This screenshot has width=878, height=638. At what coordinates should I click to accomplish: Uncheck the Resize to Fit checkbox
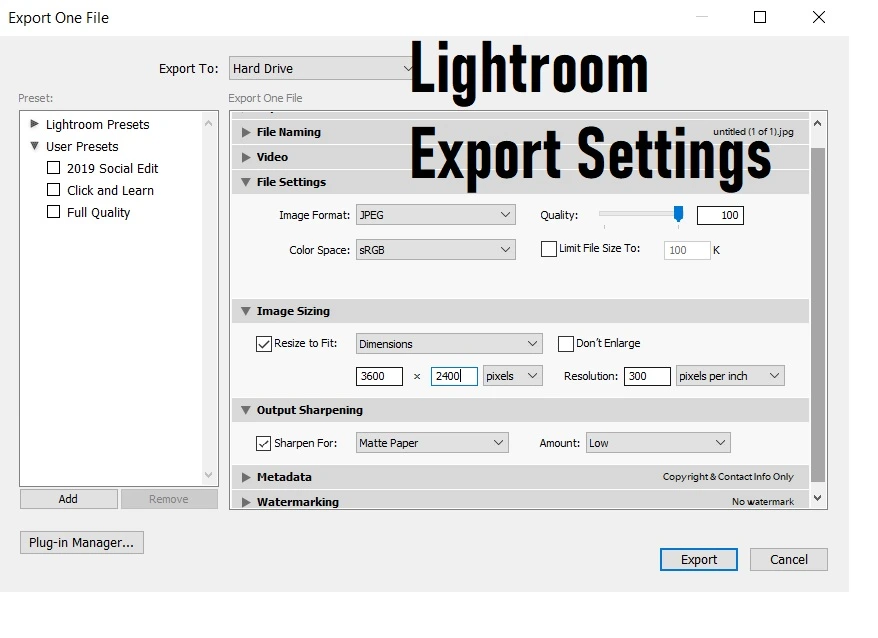[x=264, y=343]
